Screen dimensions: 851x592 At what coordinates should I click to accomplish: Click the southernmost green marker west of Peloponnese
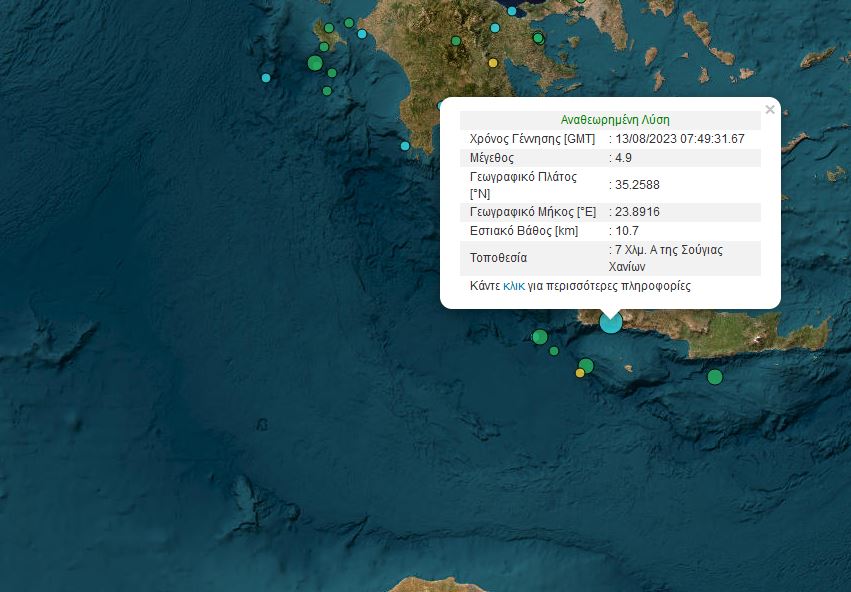pyautogui.click(x=327, y=91)
